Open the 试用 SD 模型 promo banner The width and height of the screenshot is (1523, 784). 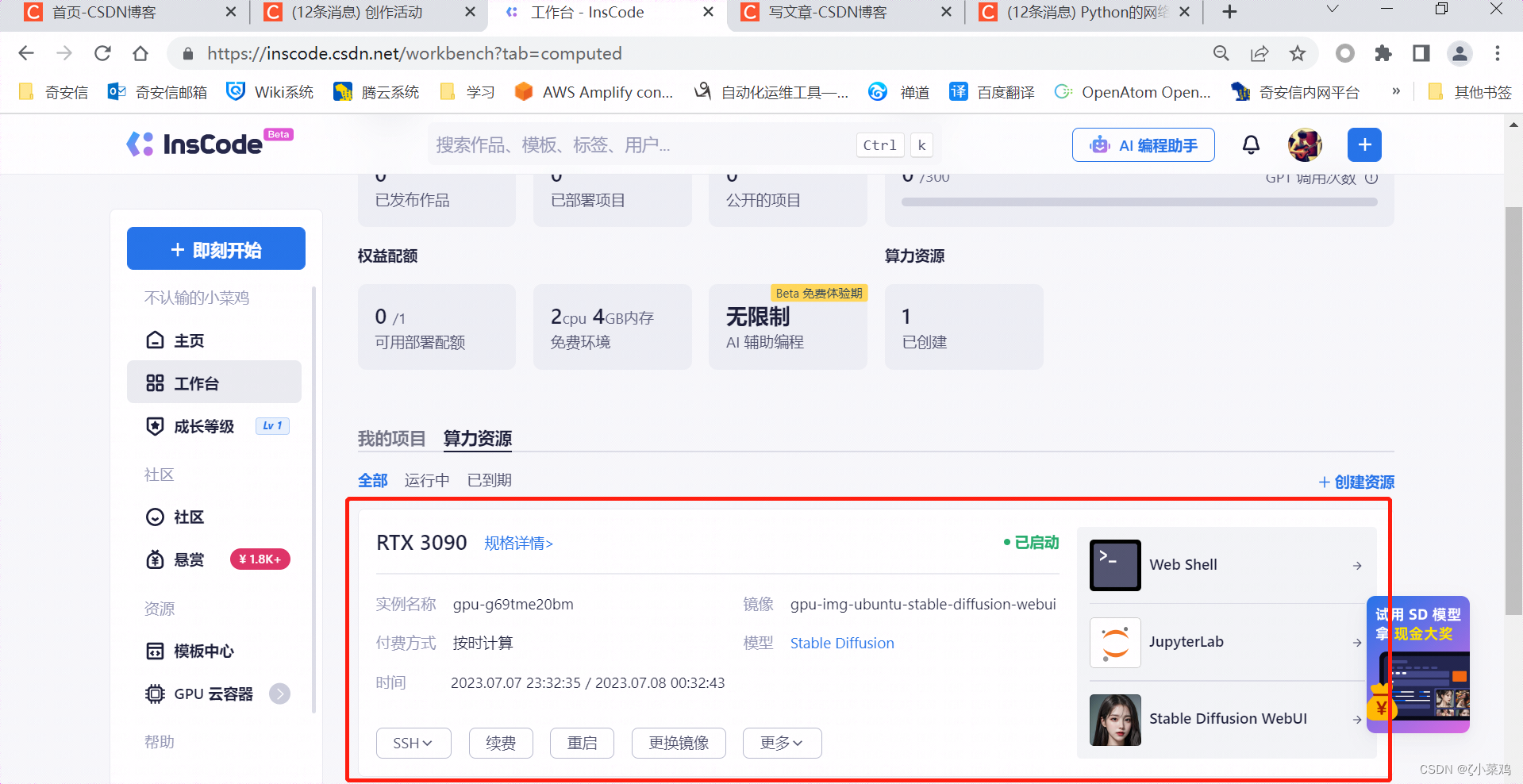pyautogui.click(x=1418, y=664)
